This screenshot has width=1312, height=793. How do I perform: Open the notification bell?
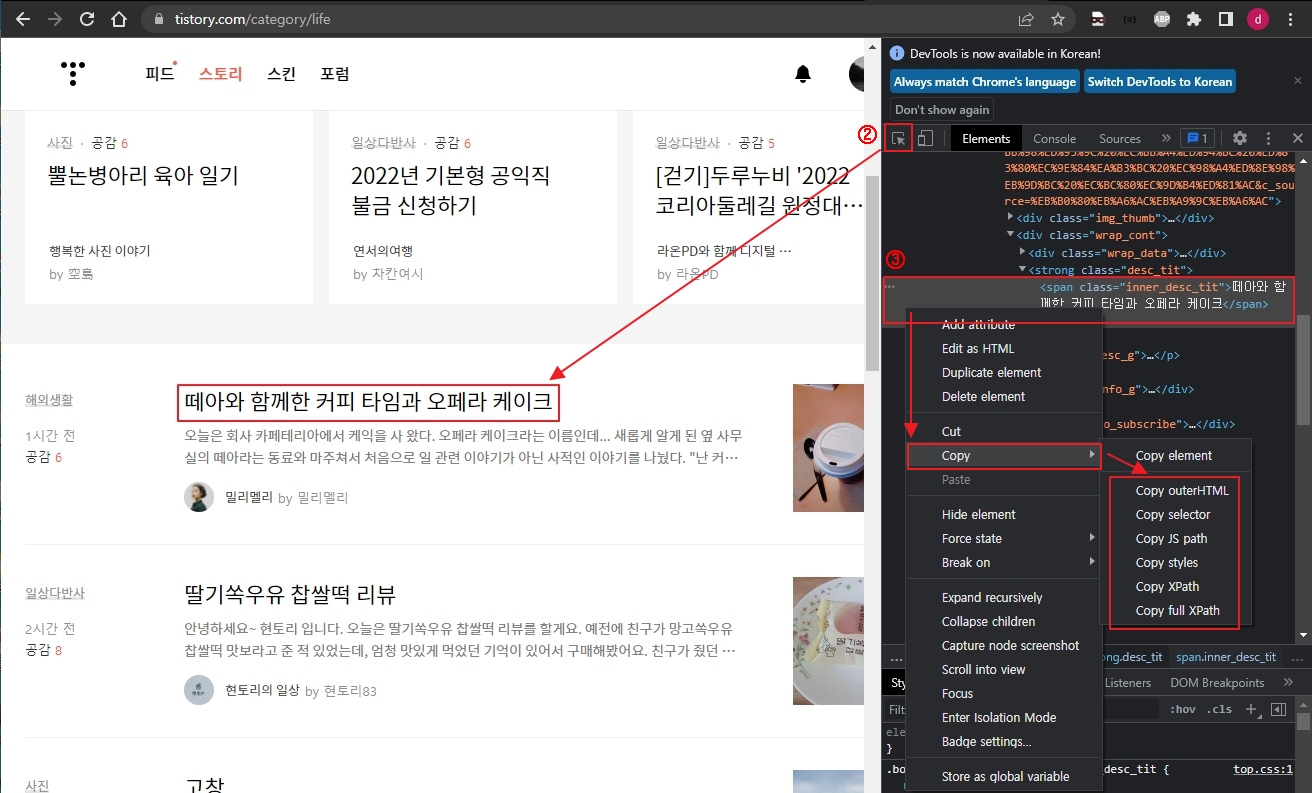[803, 73]
